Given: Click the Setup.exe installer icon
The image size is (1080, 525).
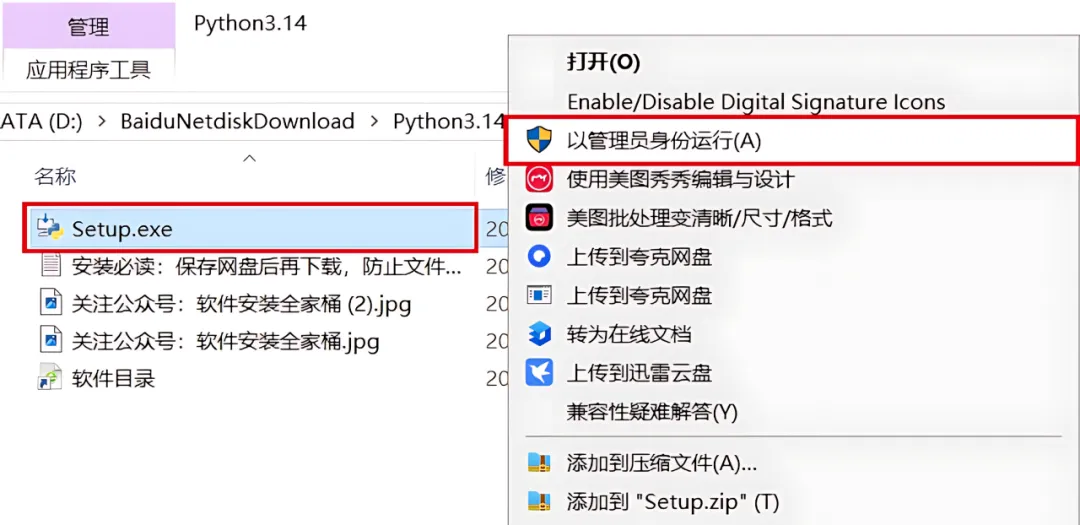Looking at the screenshot, I should pos(50,229).
